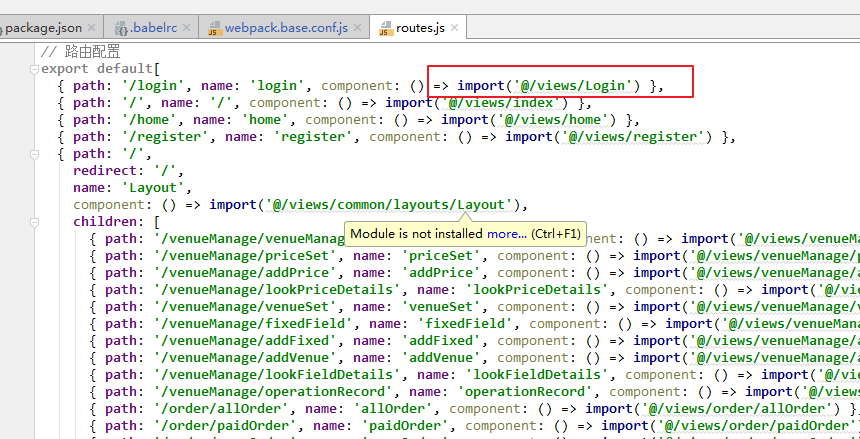This screenshot has width=860, height=439.
Task: Click '@/views/common/layouts/Layout' import path
Action: tap(389, 205)
